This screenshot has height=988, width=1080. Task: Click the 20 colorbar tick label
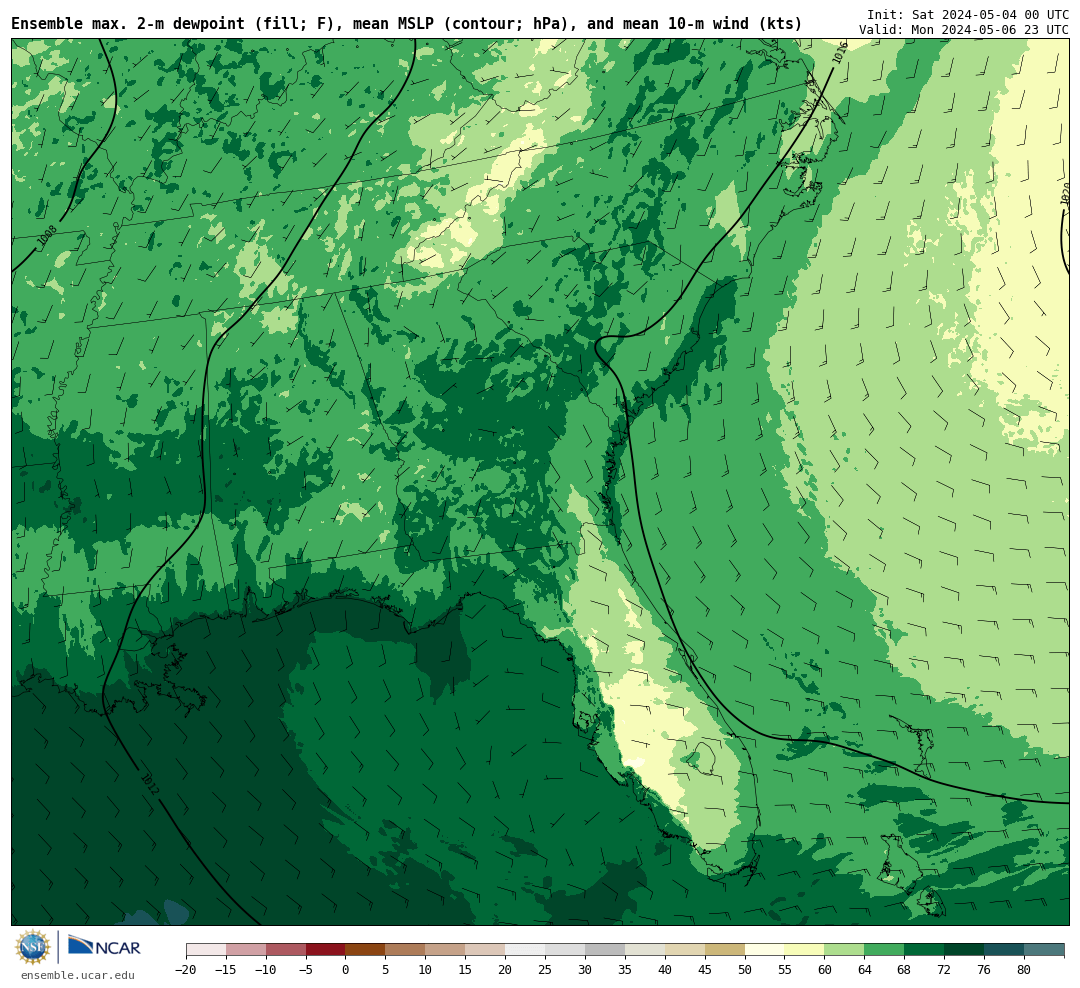[x=505, y=969]
